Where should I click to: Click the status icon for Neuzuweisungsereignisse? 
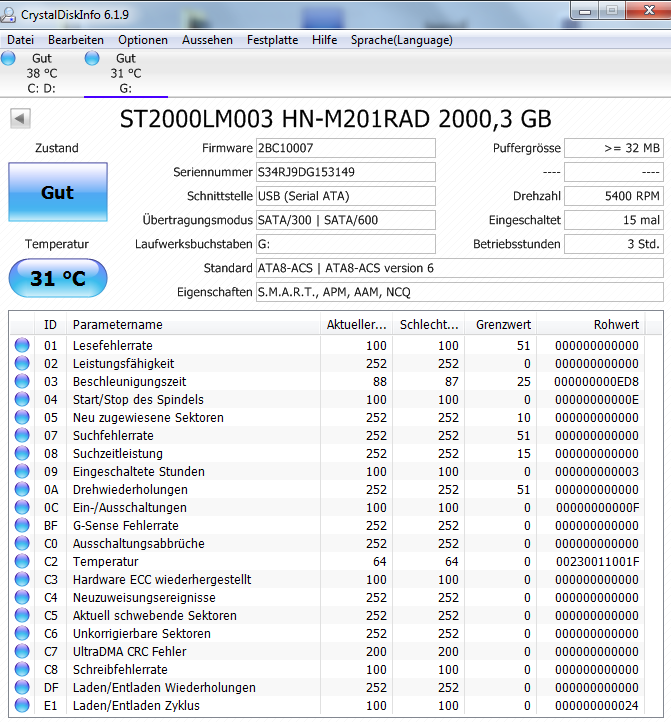tap(22, 597)
